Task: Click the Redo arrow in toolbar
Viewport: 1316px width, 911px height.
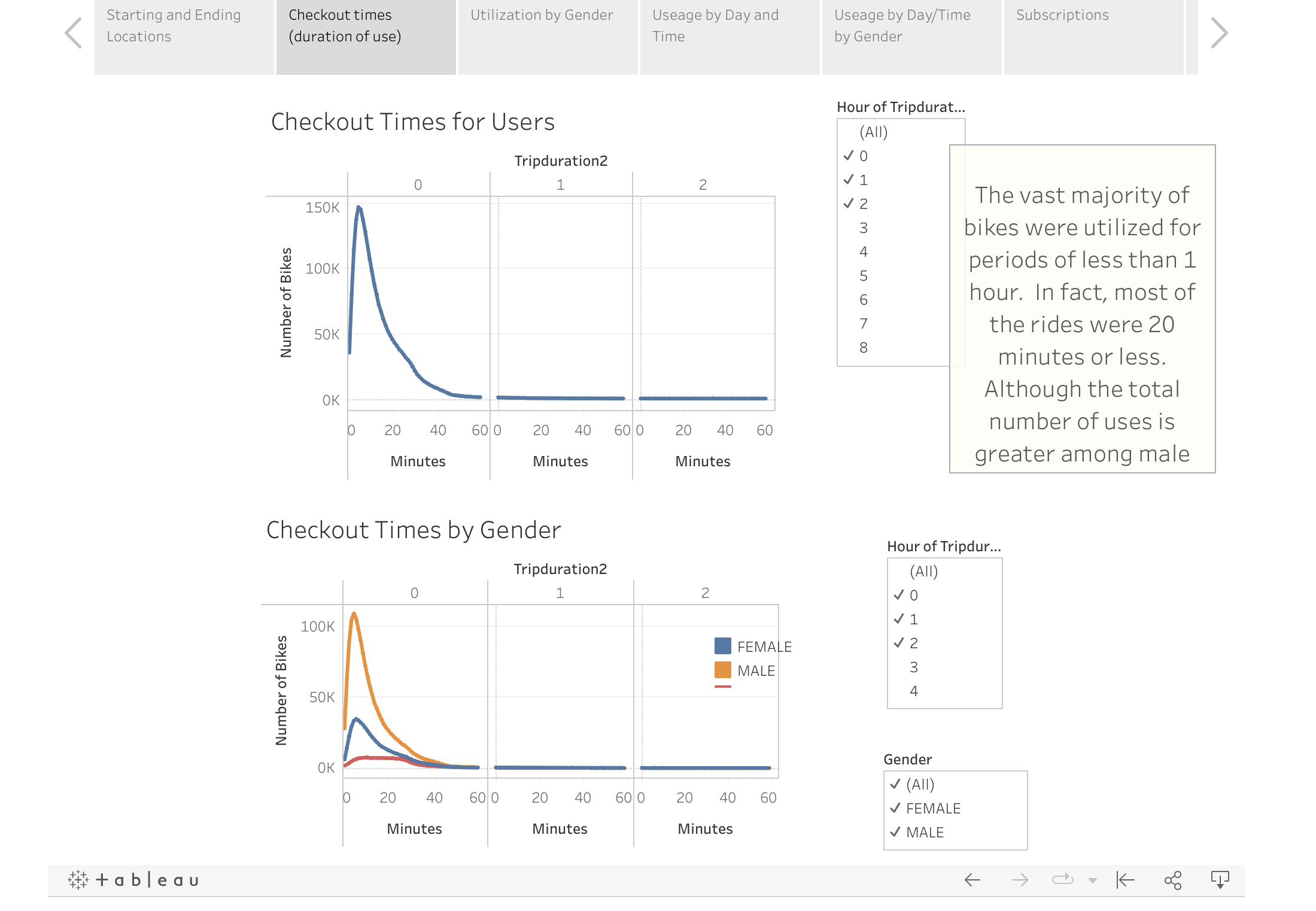Action: click(1020, 880)
